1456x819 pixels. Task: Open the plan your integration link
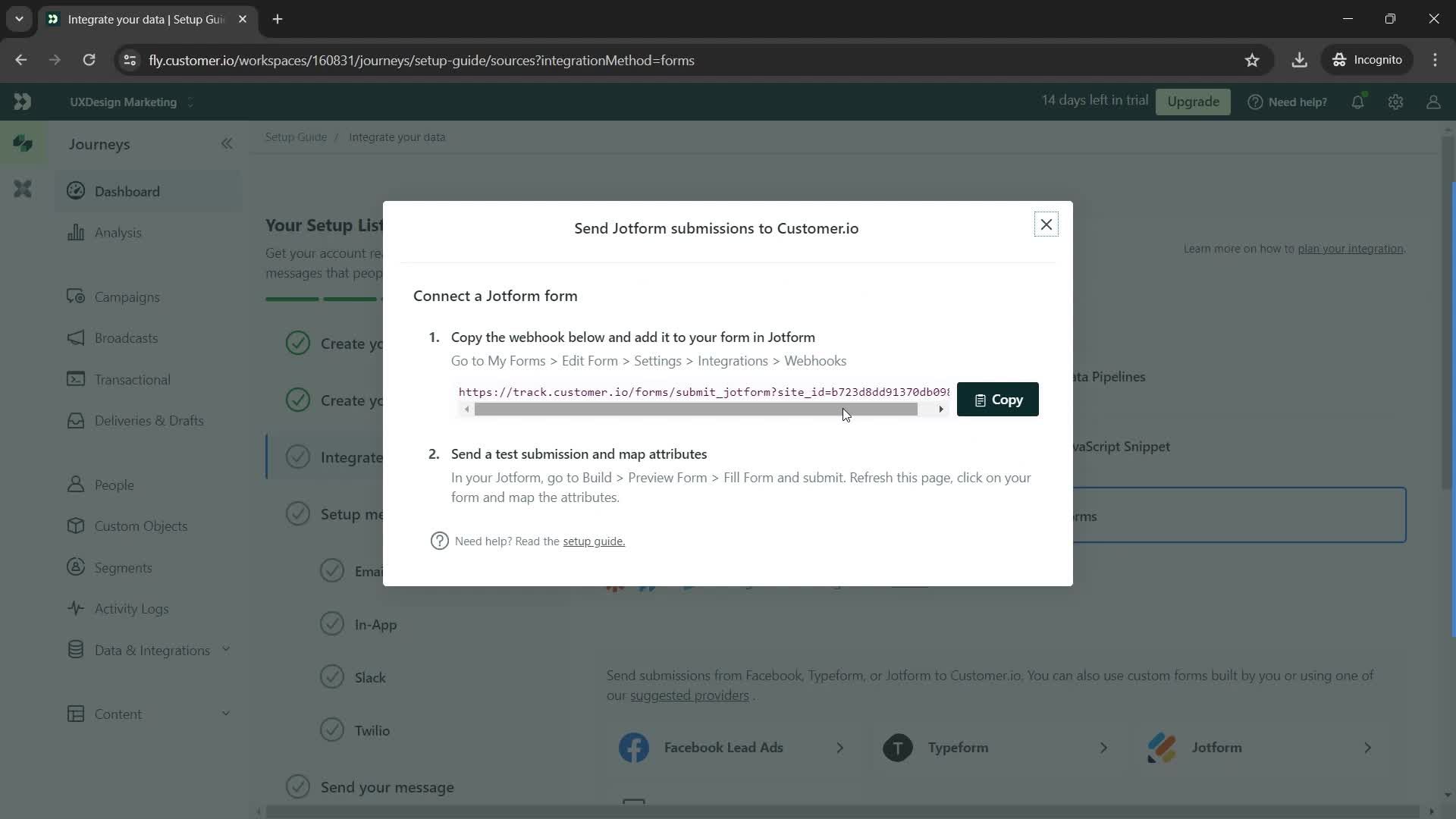(1350, 249)
